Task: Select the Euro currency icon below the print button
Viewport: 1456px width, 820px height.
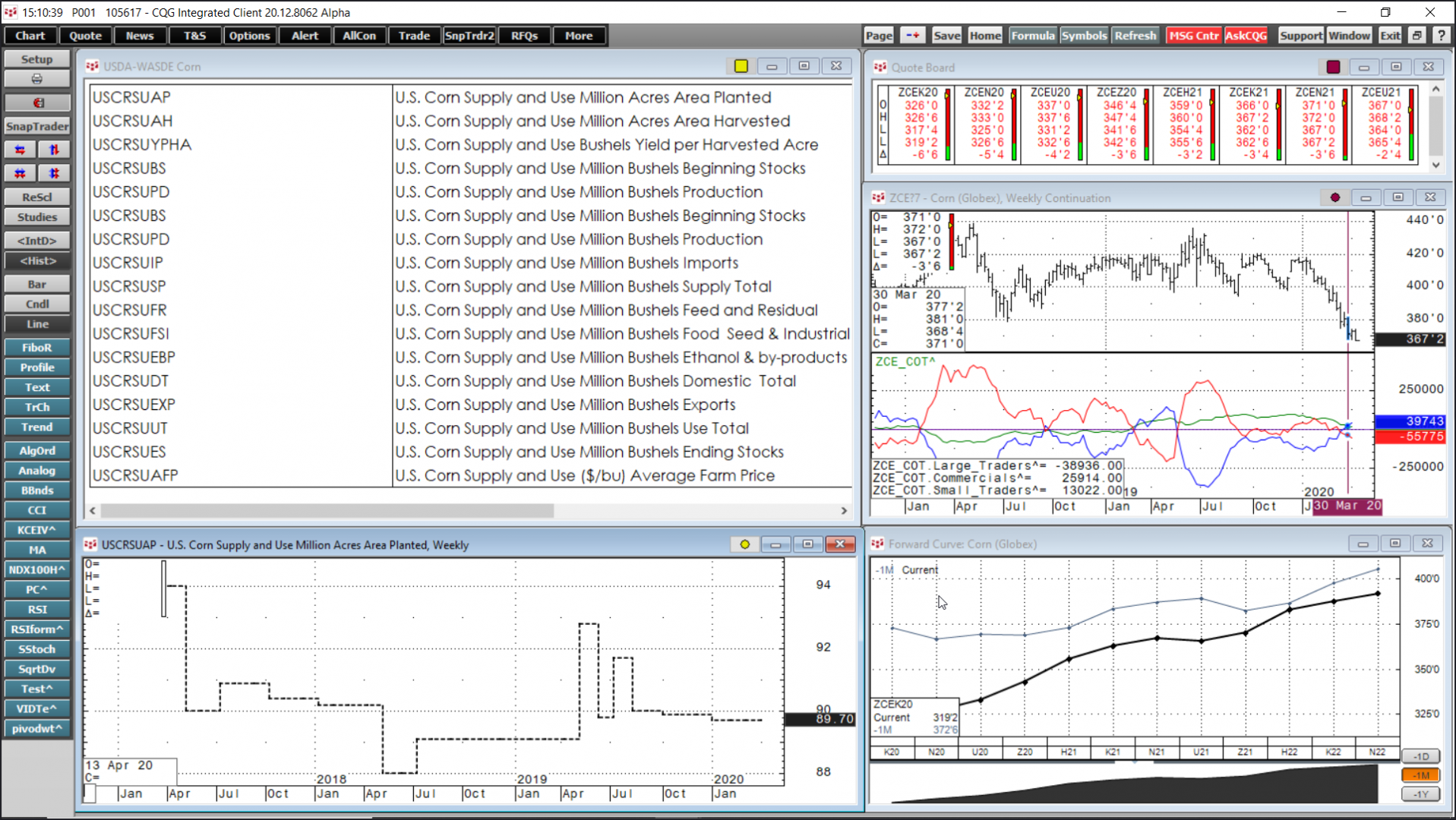Action: [x=36, y=101]
